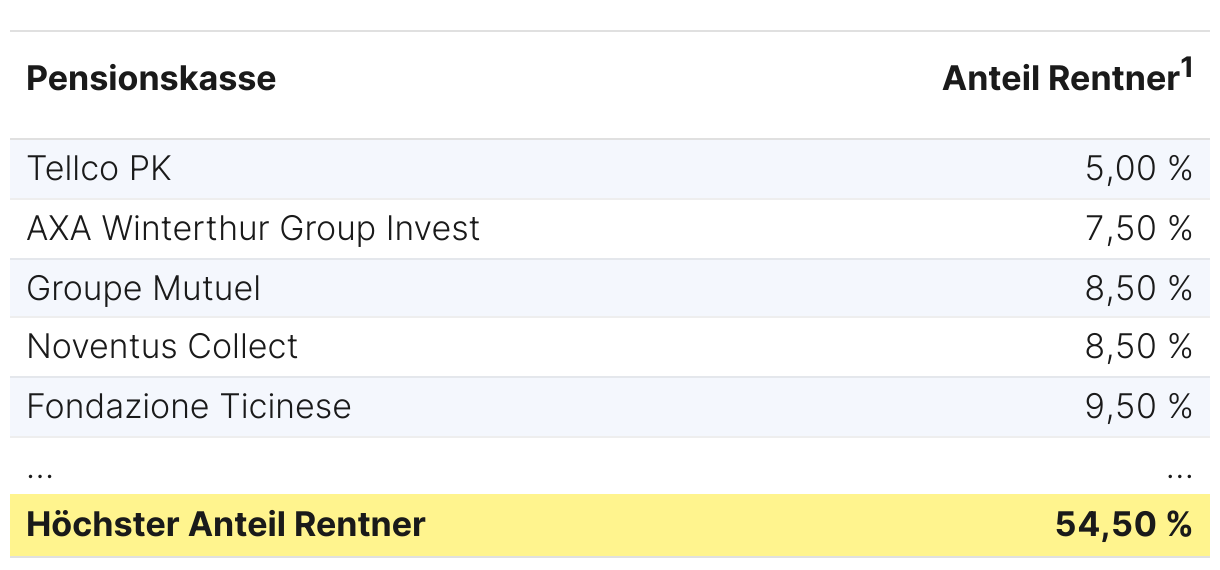The width and height of the screenshot is (1220, 570).
Task: Select the Tellco PK row name
Action: point(99,169)
